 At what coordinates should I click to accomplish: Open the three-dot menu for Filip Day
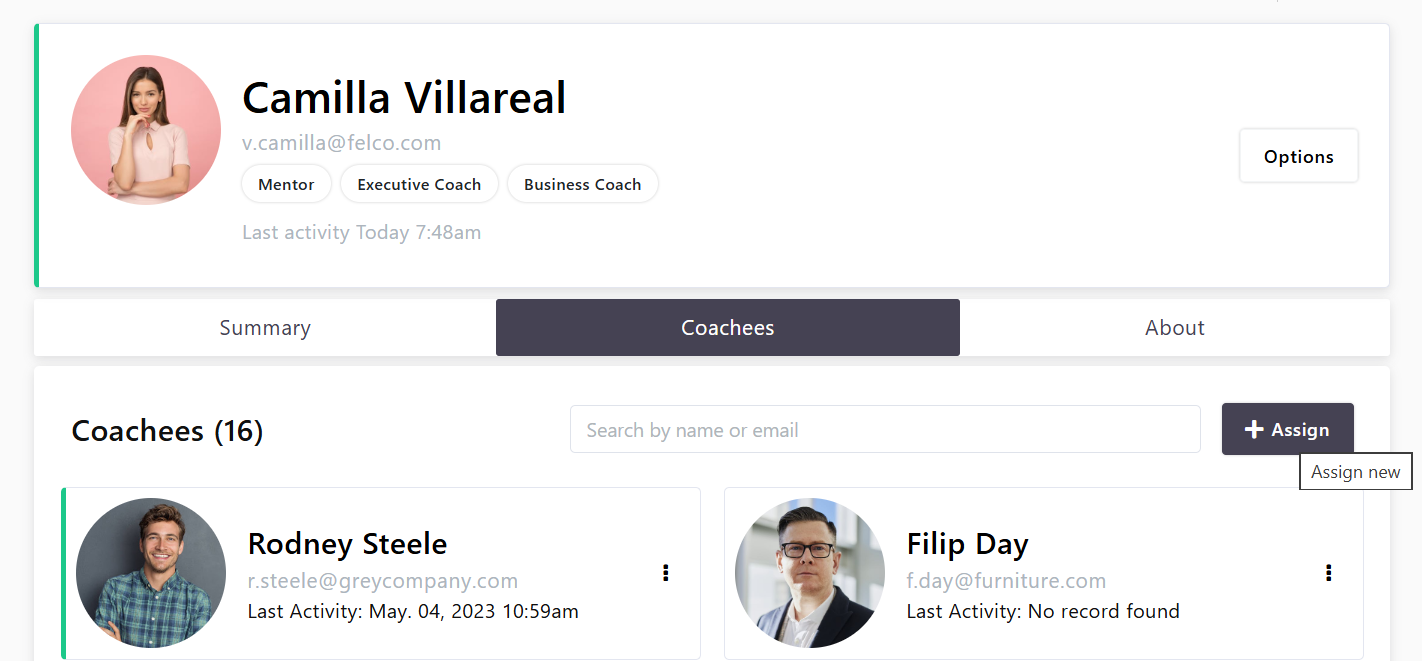coord(1328,573)
